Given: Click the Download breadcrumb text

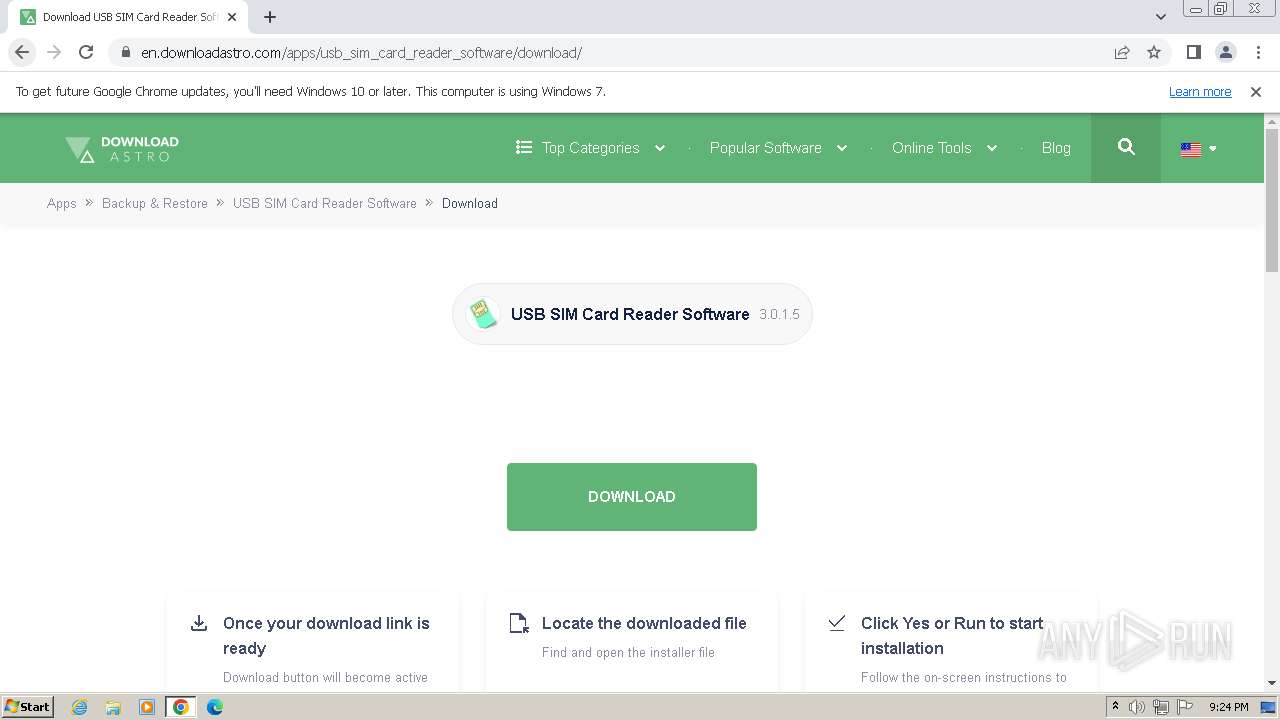Looking at the screenshot, I should point(470,203).
